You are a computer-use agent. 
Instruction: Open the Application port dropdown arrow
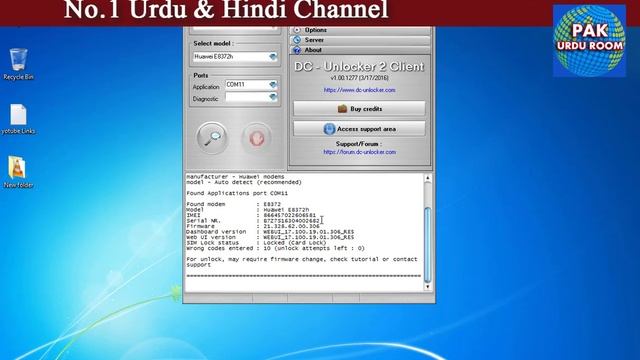[273, 84]
